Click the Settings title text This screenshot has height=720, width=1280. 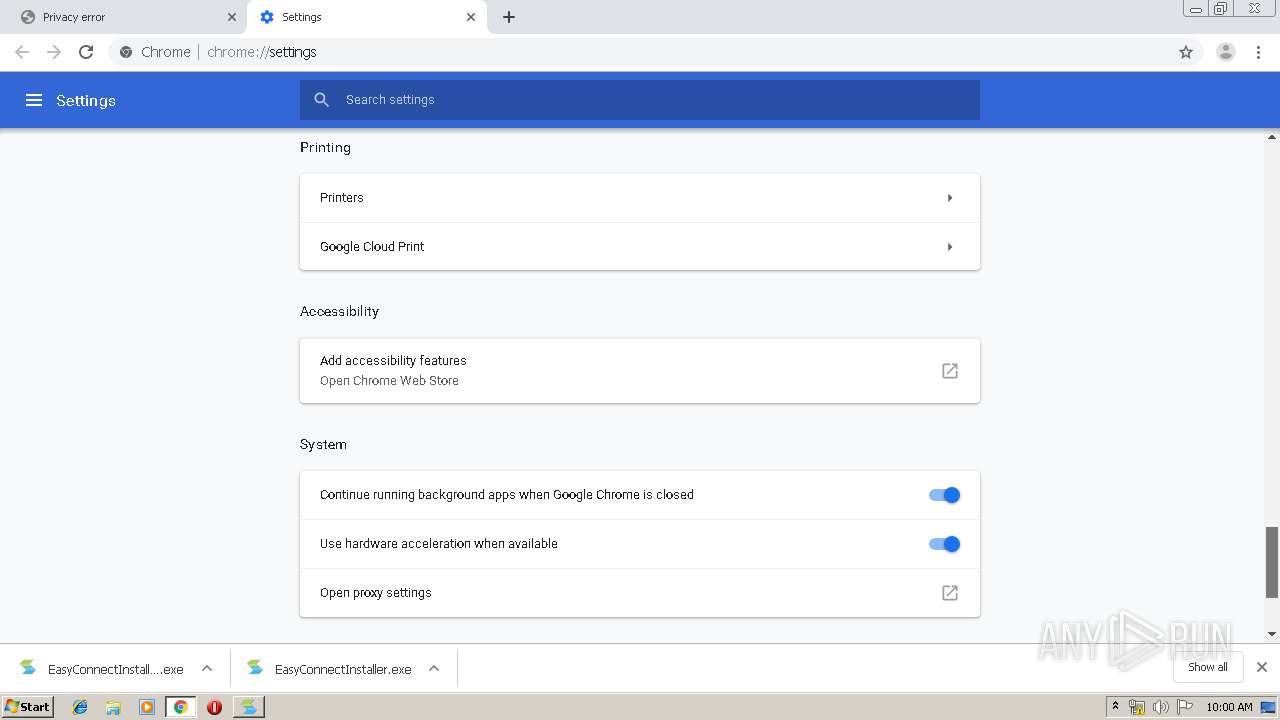tap(86, 100)
